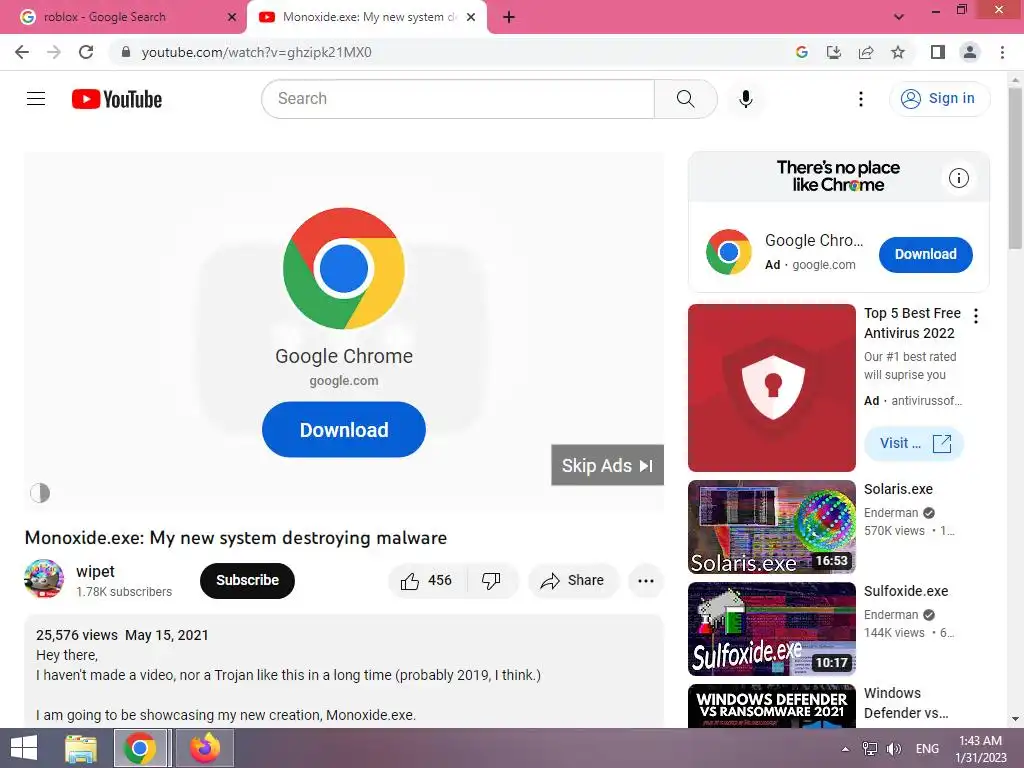Viewport: 1024px width, 768px height.
Task: Open the YouTube hamburger guide menu
Action: tap(36, 99)
